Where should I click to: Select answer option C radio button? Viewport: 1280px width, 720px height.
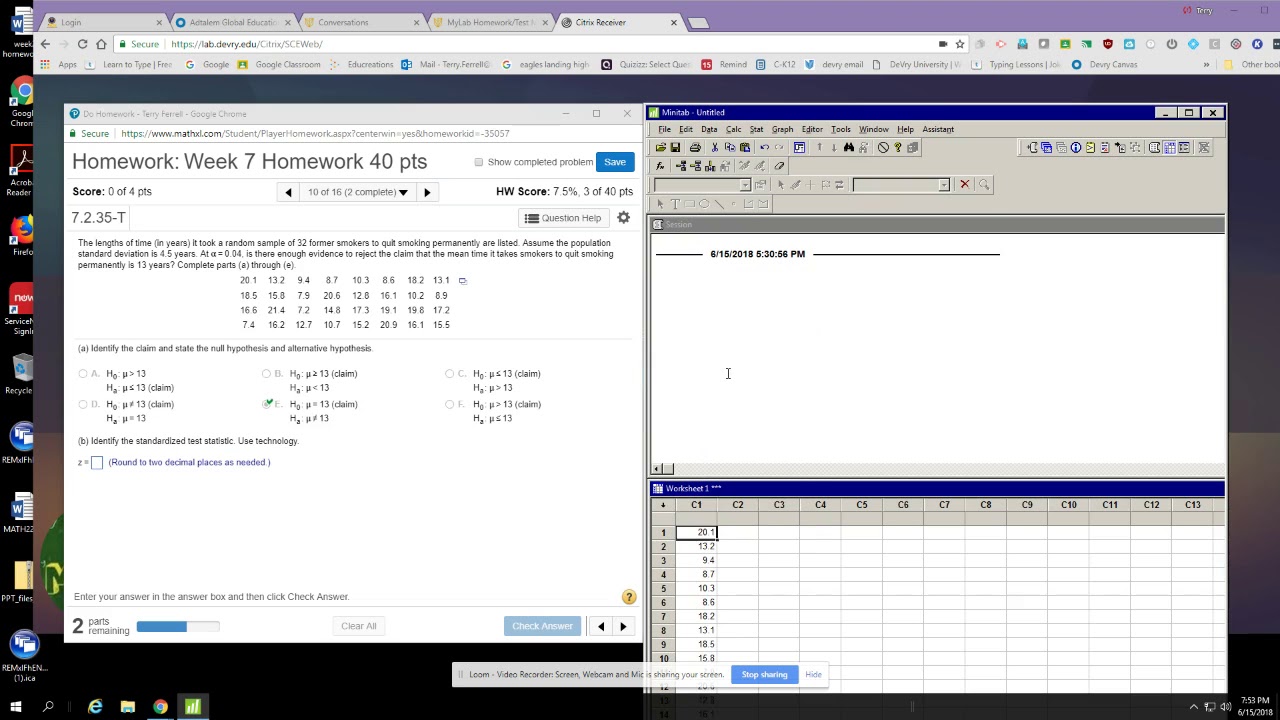click(x=449, y=374)
